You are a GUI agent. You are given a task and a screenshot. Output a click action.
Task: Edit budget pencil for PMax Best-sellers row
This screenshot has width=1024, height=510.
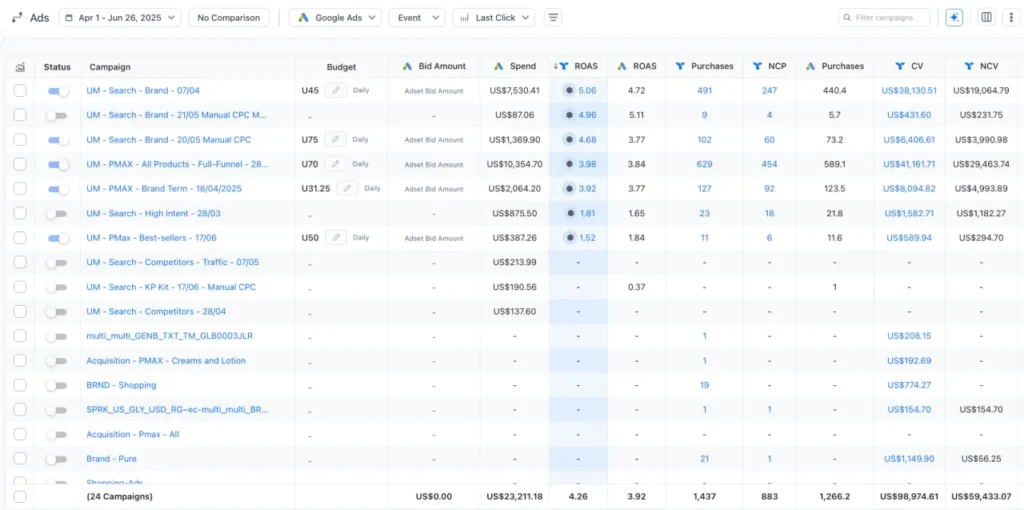click(336, 238)
